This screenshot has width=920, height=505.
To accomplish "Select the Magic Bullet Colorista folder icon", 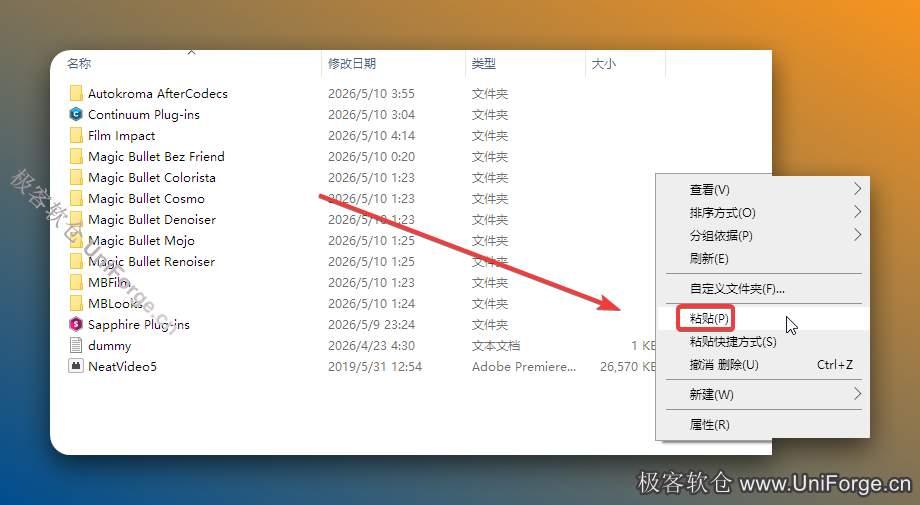I will click(76, 178).
